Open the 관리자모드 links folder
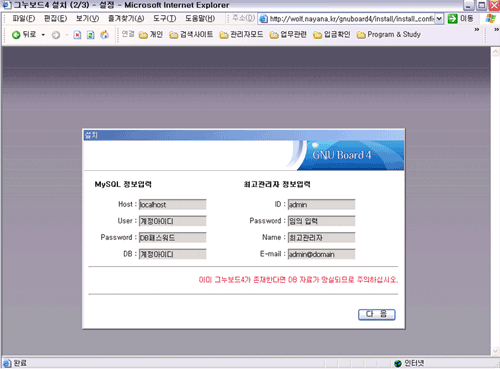 tap(241, 35)
